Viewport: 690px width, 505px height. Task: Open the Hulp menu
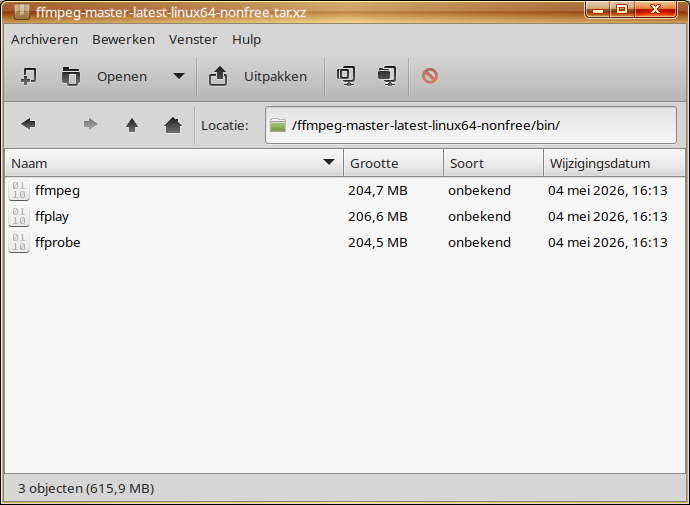246,40
